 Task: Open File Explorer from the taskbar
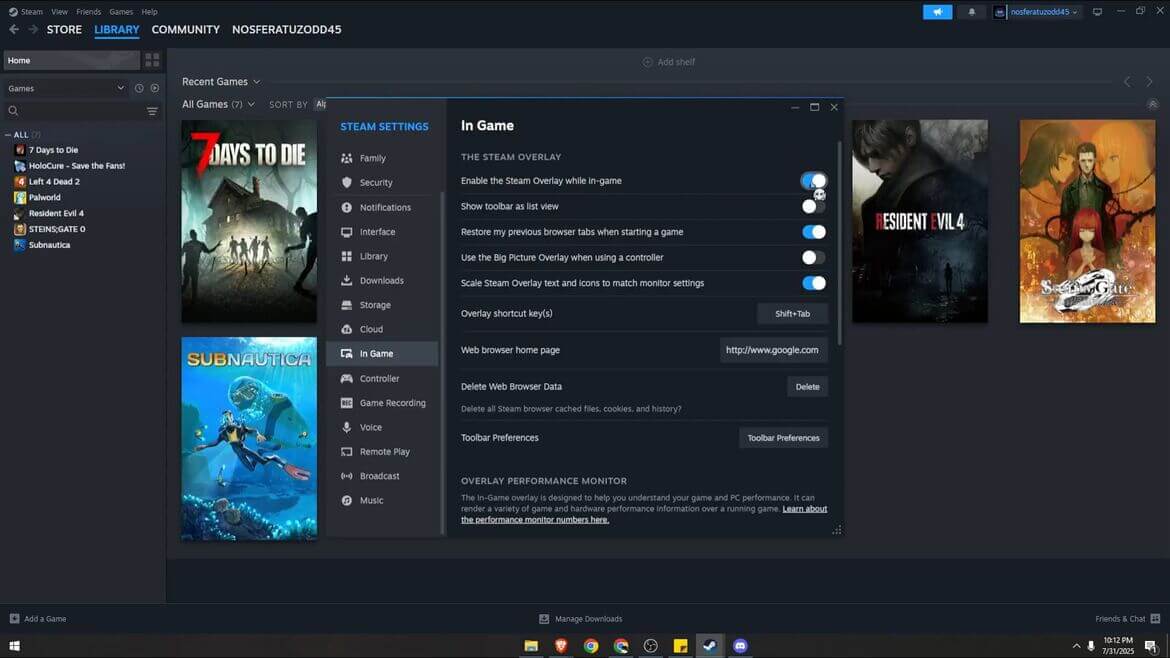(531, 645)
